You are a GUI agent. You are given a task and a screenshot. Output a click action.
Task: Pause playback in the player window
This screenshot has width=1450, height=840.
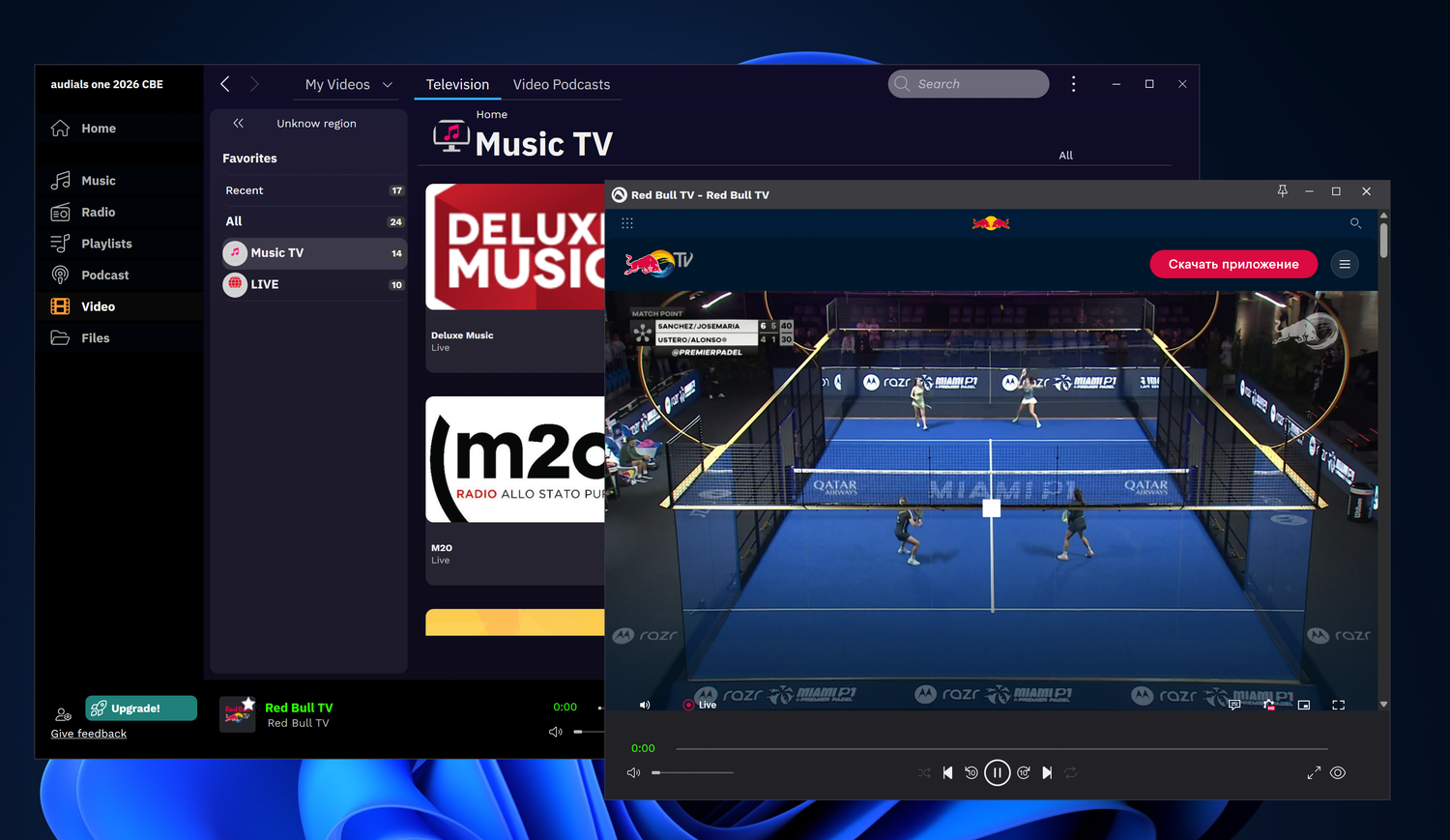coord(998,773)
